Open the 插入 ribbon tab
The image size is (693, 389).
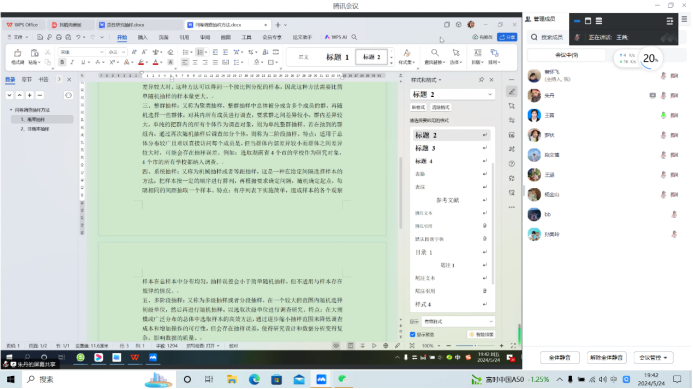[143, 38]
